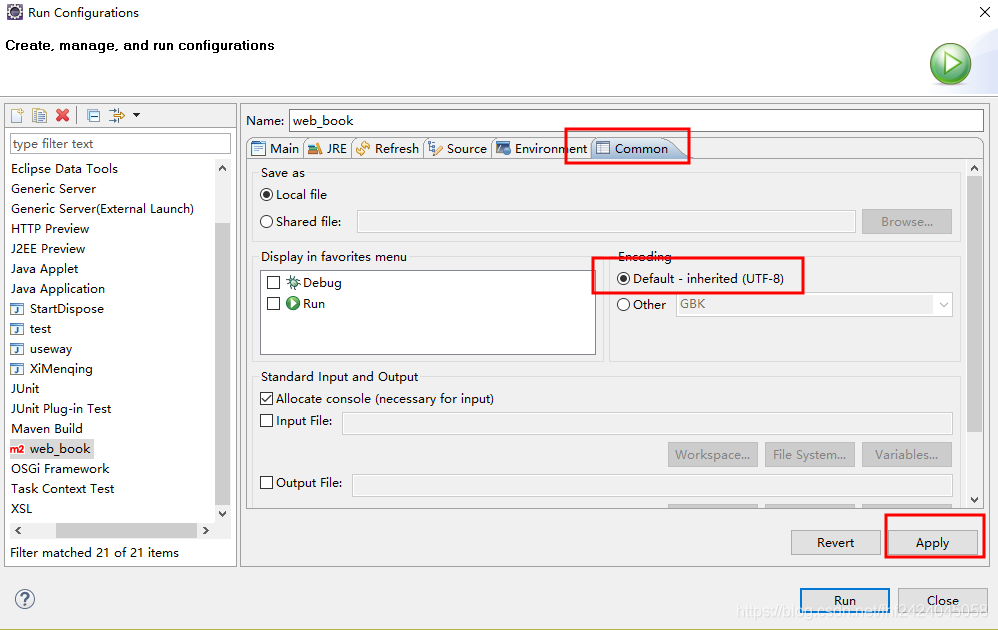The image size is (998, 630).
Task: Click Common tab's vertical scrollbar down arrow
Action: tap(974, 500)
